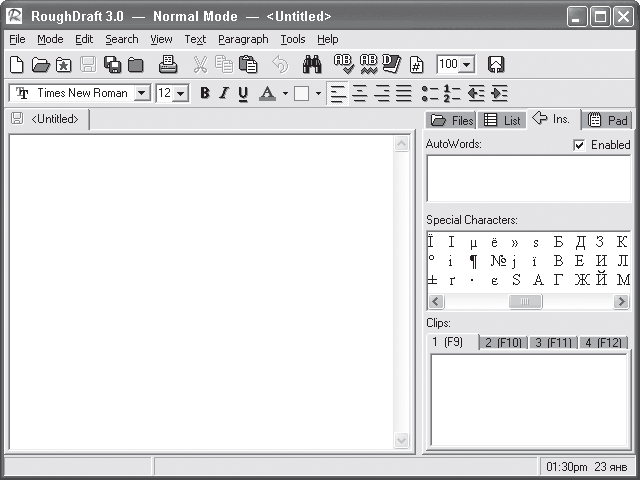
Task: Click the New document icon
Action: click(16, 64)
